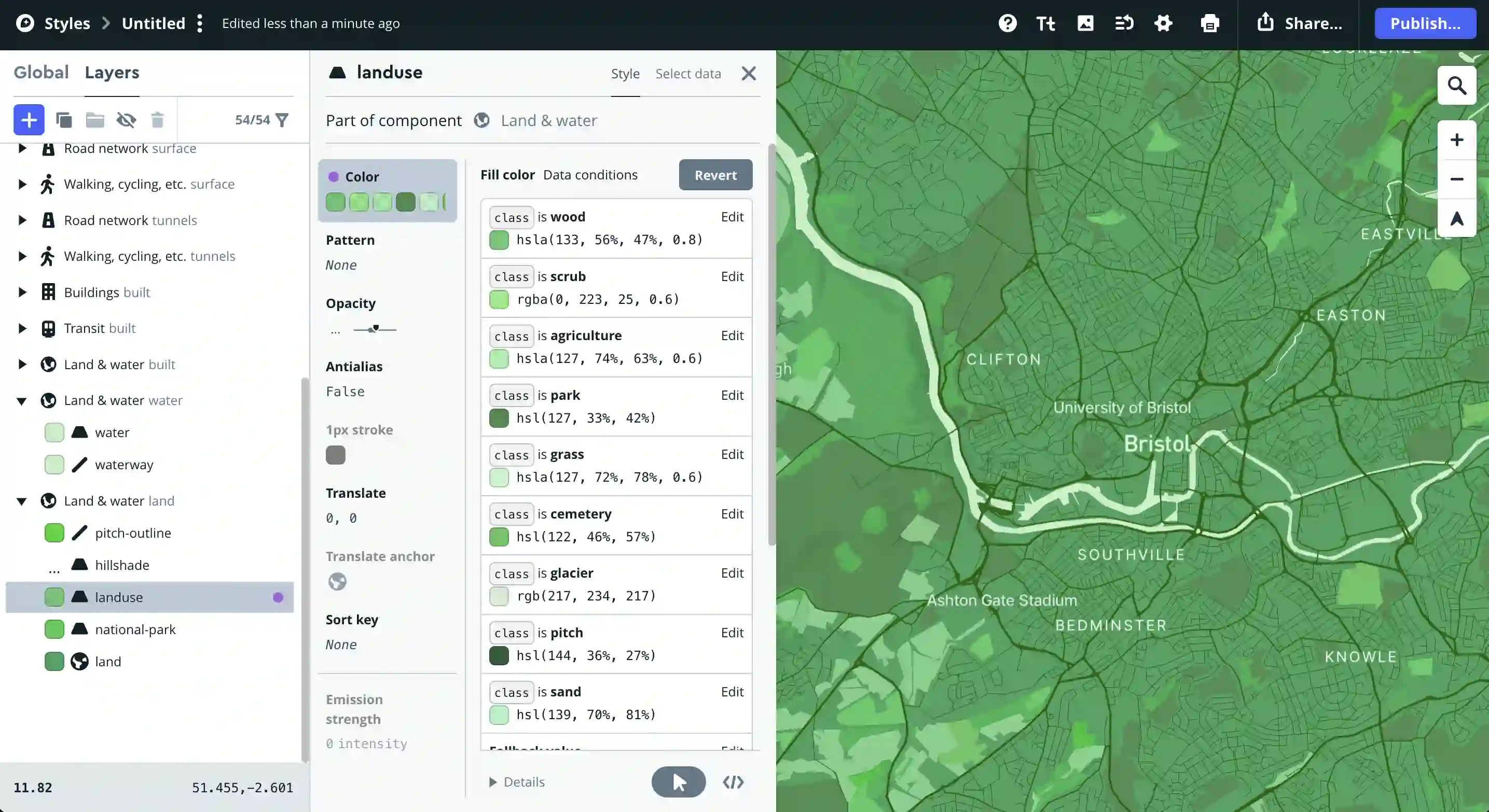
Task: Open the style history icon
Action: (1124, 23)
